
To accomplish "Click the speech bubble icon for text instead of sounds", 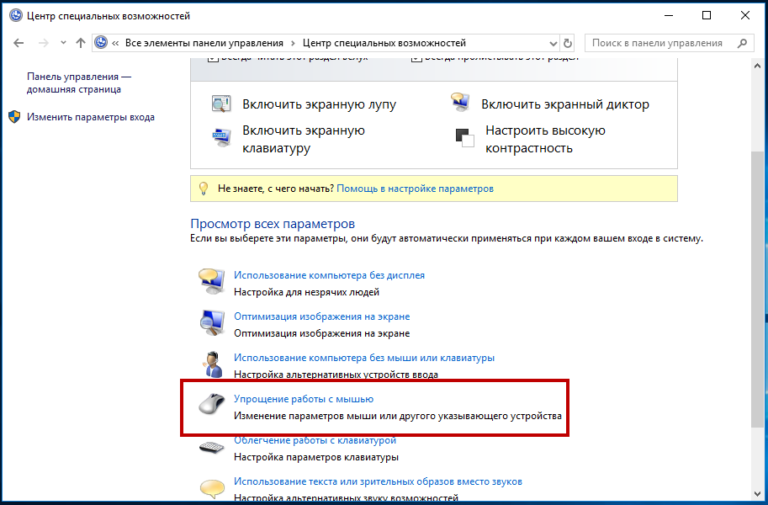I will pyautogui.click(x=212, y=487).
